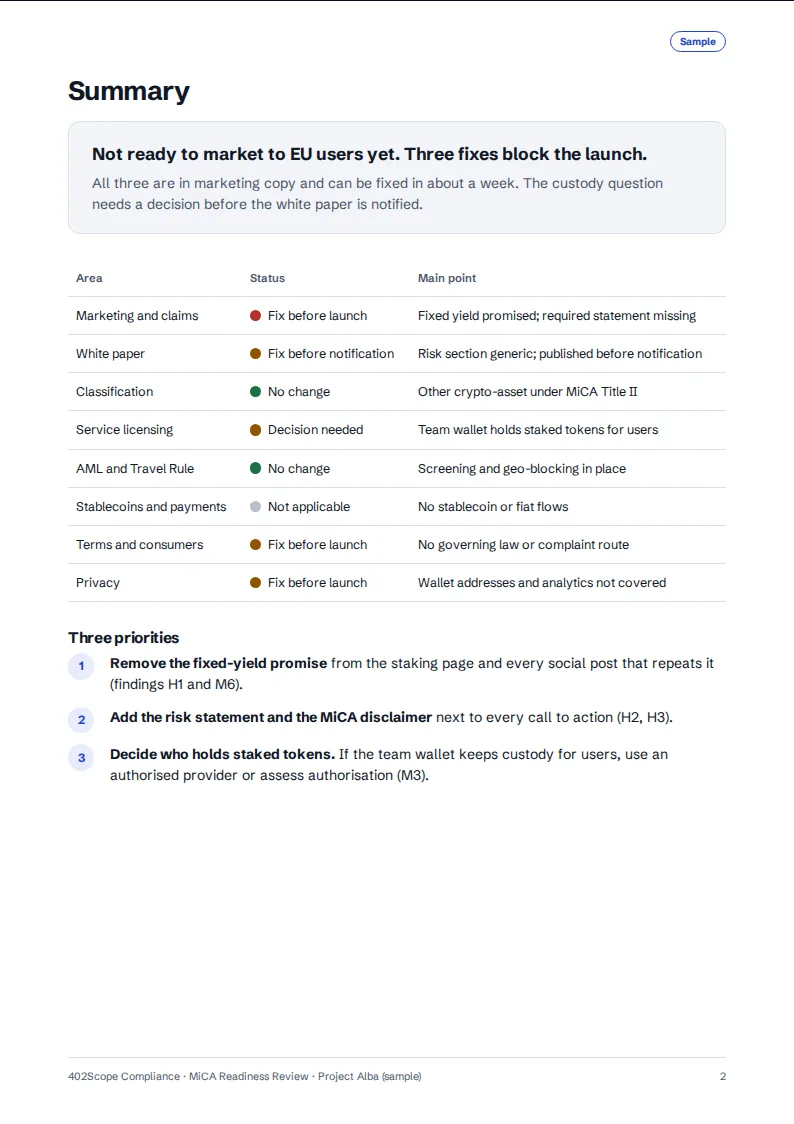Click the Status column header

(267, 278)
